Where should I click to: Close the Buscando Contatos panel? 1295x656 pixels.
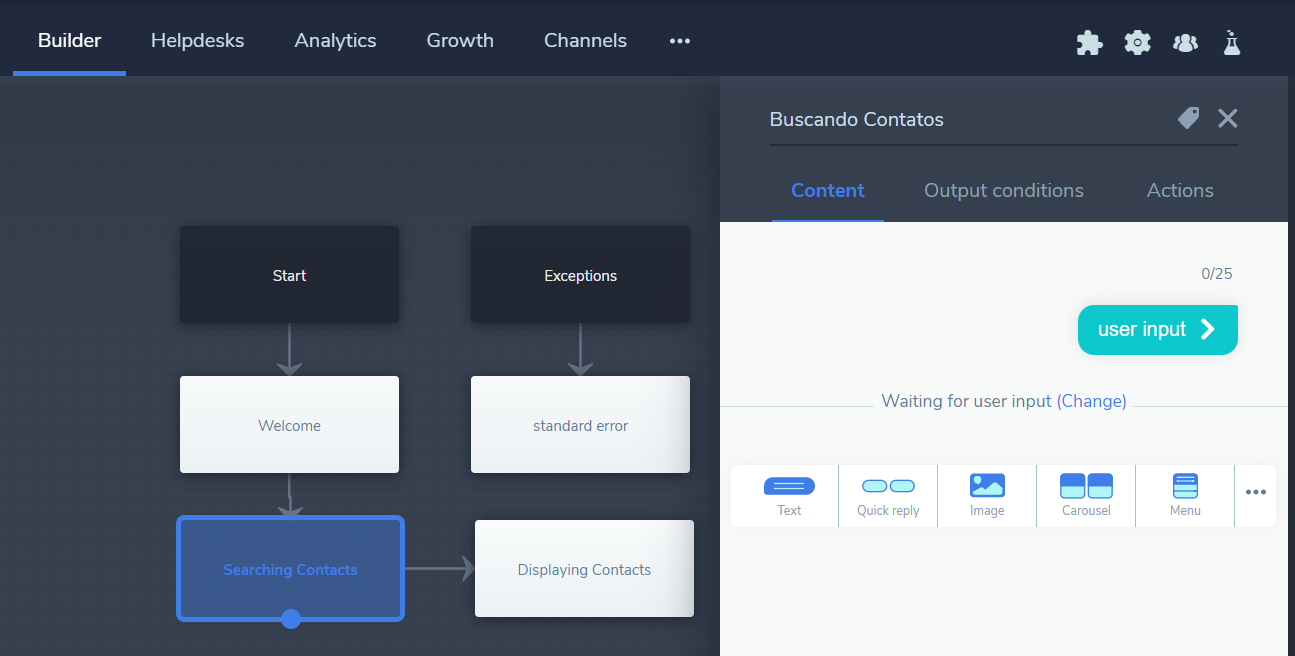tap(1228, 119)
